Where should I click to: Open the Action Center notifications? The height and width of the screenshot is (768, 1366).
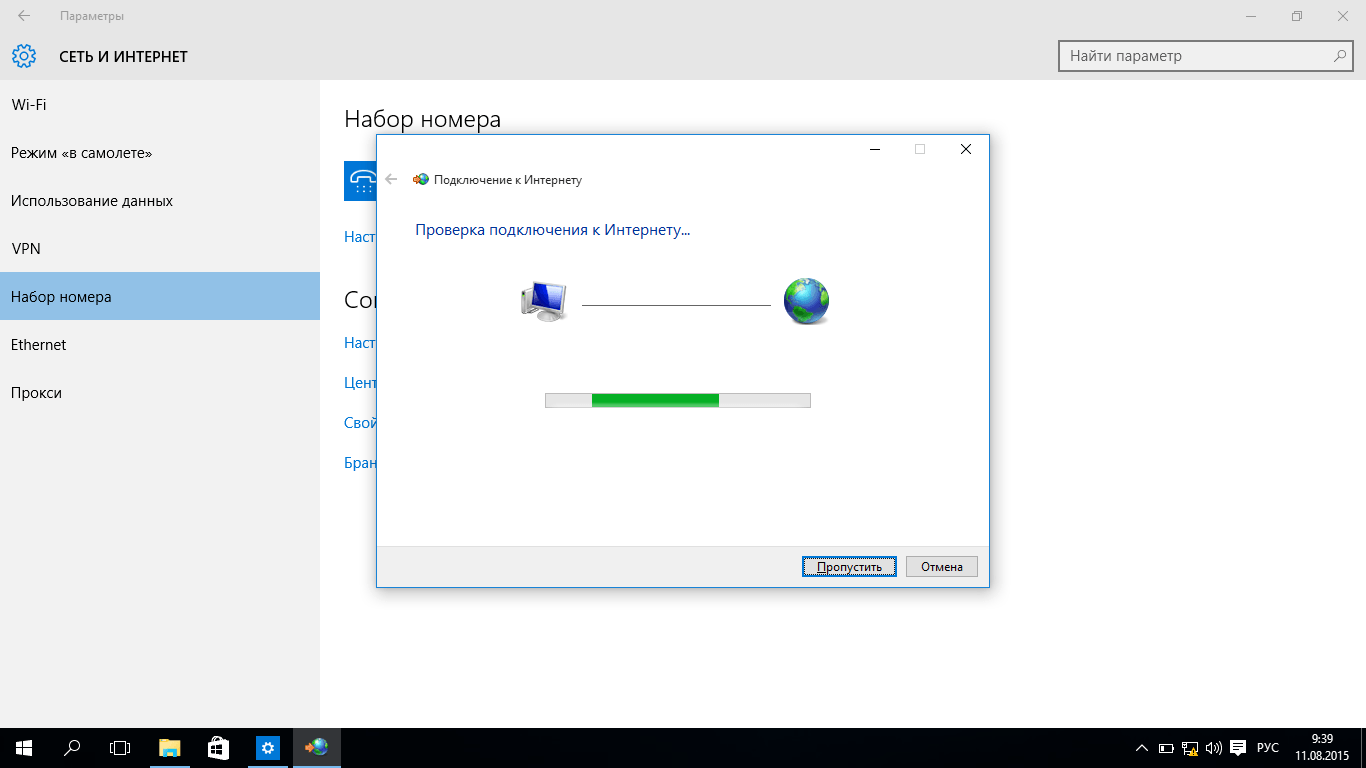click(x=1238, y=748)
